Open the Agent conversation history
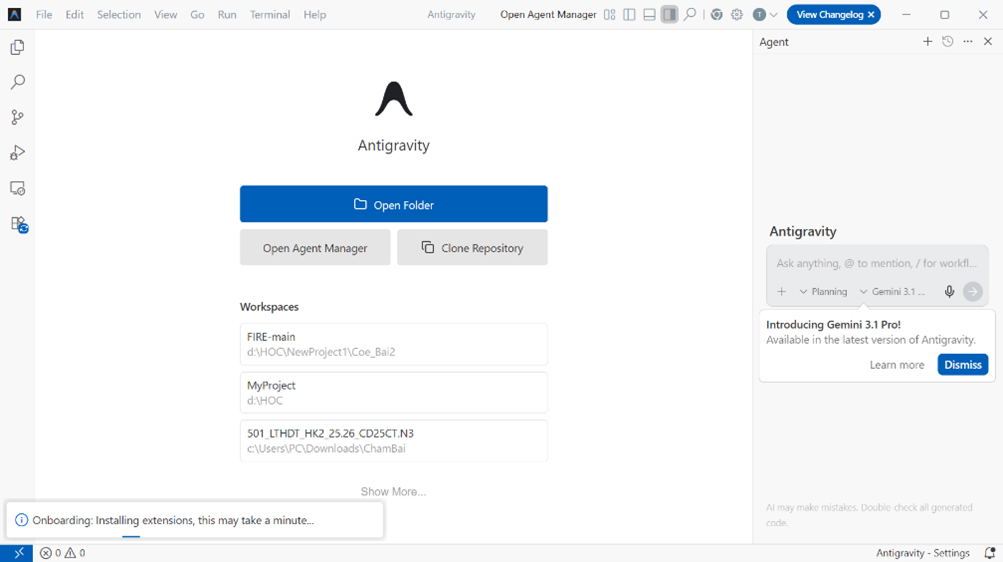This screenshot has height=562, width=1003. pos(948,42)
